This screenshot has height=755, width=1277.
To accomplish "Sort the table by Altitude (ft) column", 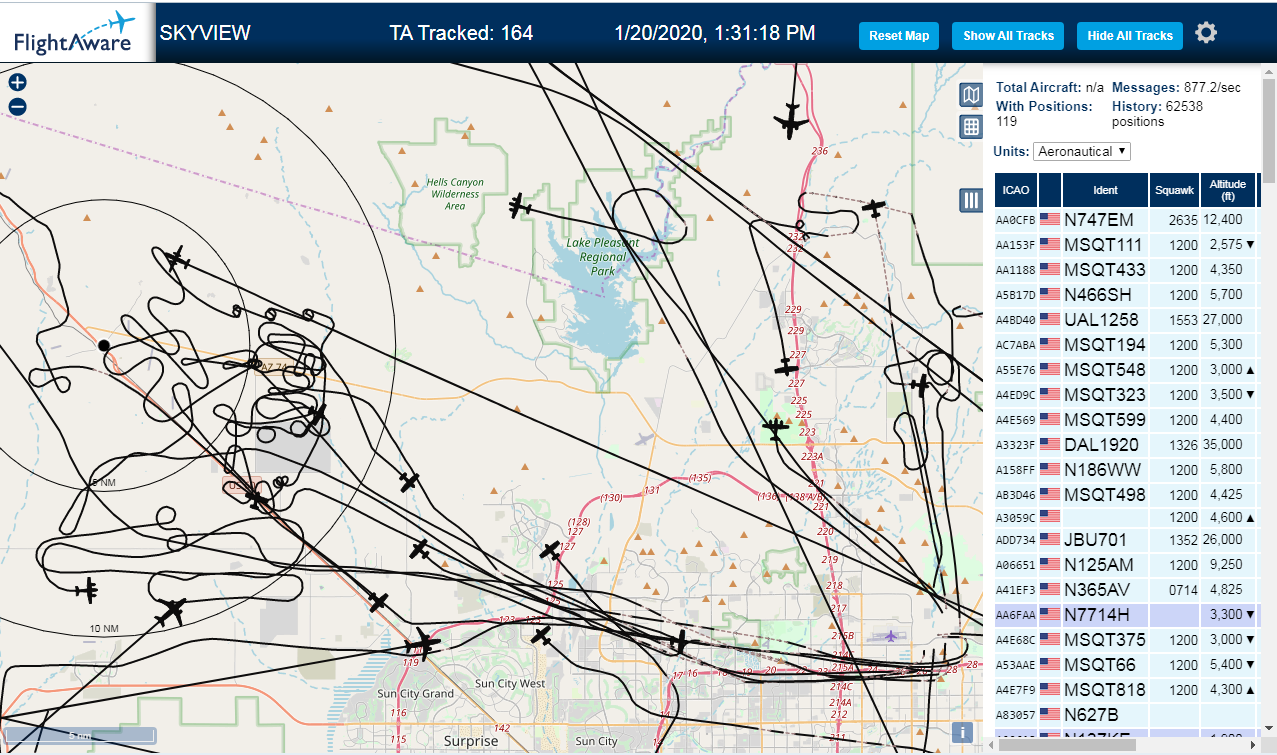I will [1227, 189].
